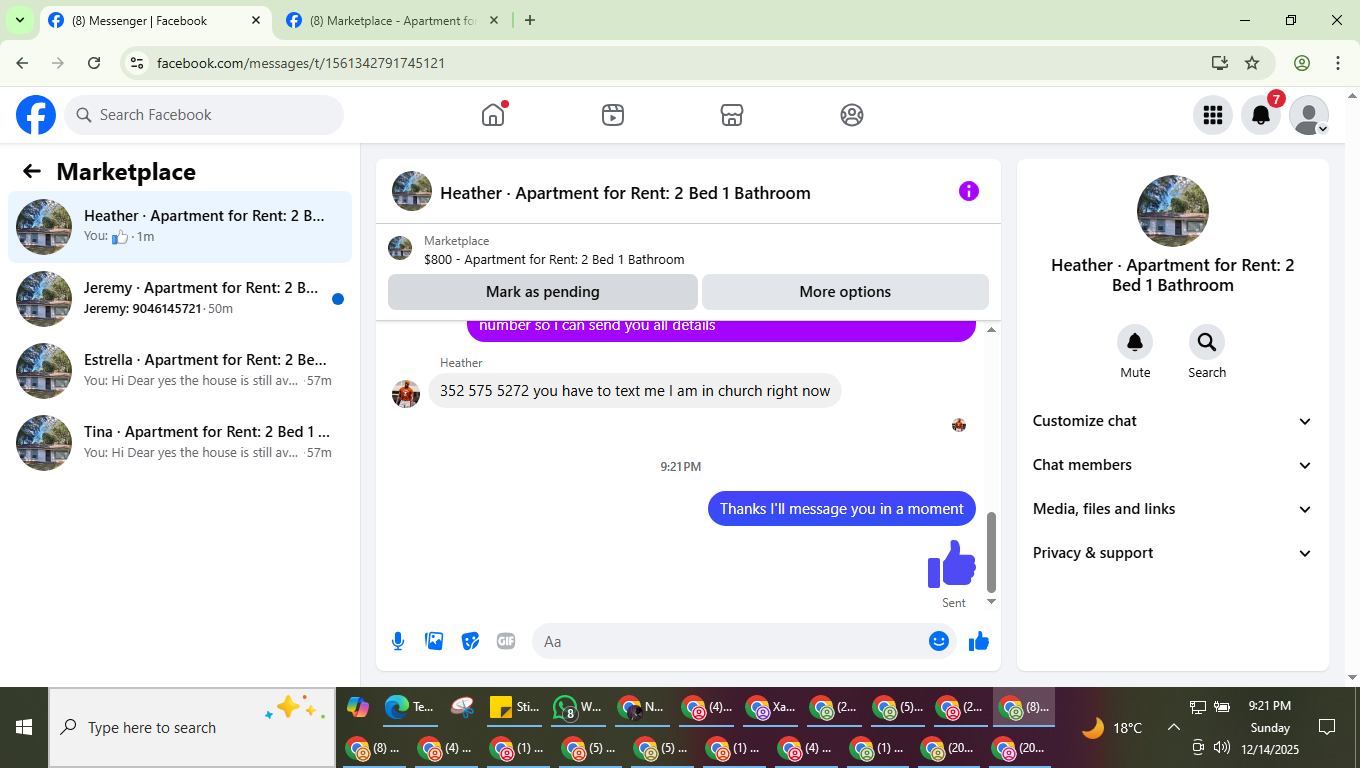
Task: Send a thumbs-up like
Action: [x=979, y=641]
